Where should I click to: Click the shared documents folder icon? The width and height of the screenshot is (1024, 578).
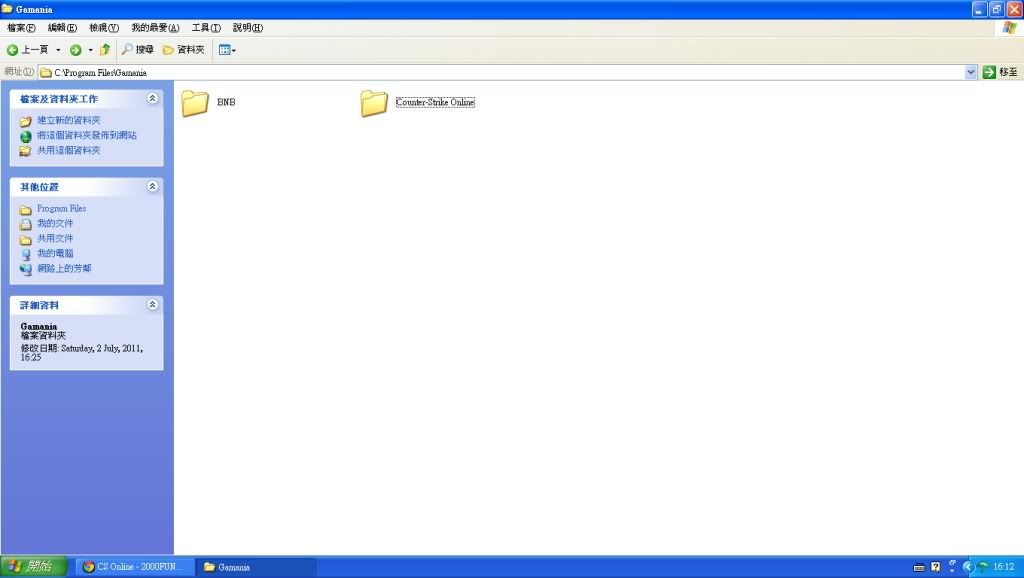click(x=25, y=240)
